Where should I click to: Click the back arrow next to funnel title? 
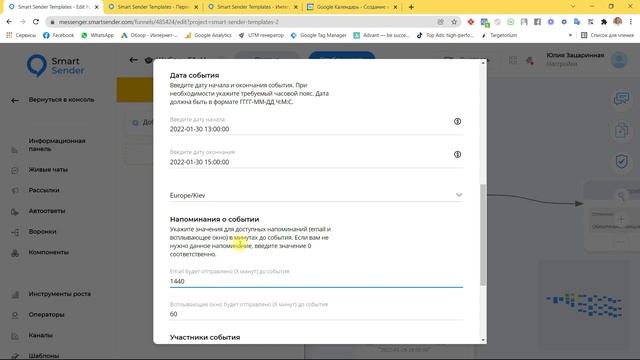[x=133, y=60]
